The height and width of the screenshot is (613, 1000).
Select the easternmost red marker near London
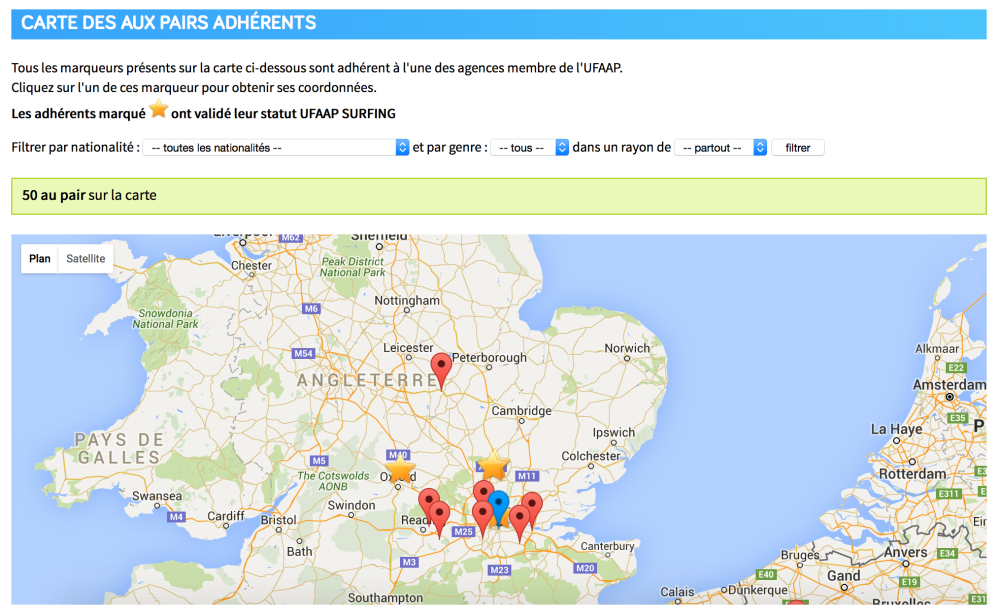tap(532, 510)
